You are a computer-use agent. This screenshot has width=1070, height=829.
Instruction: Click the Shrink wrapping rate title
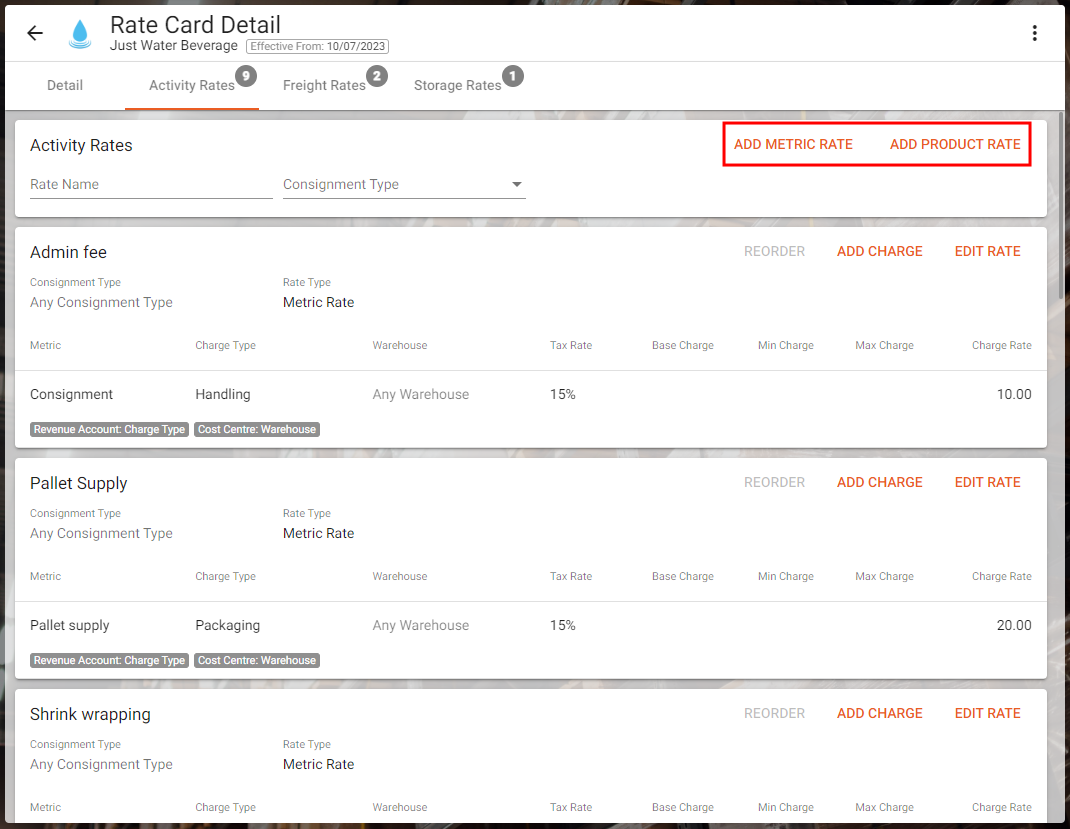[90, 714]
